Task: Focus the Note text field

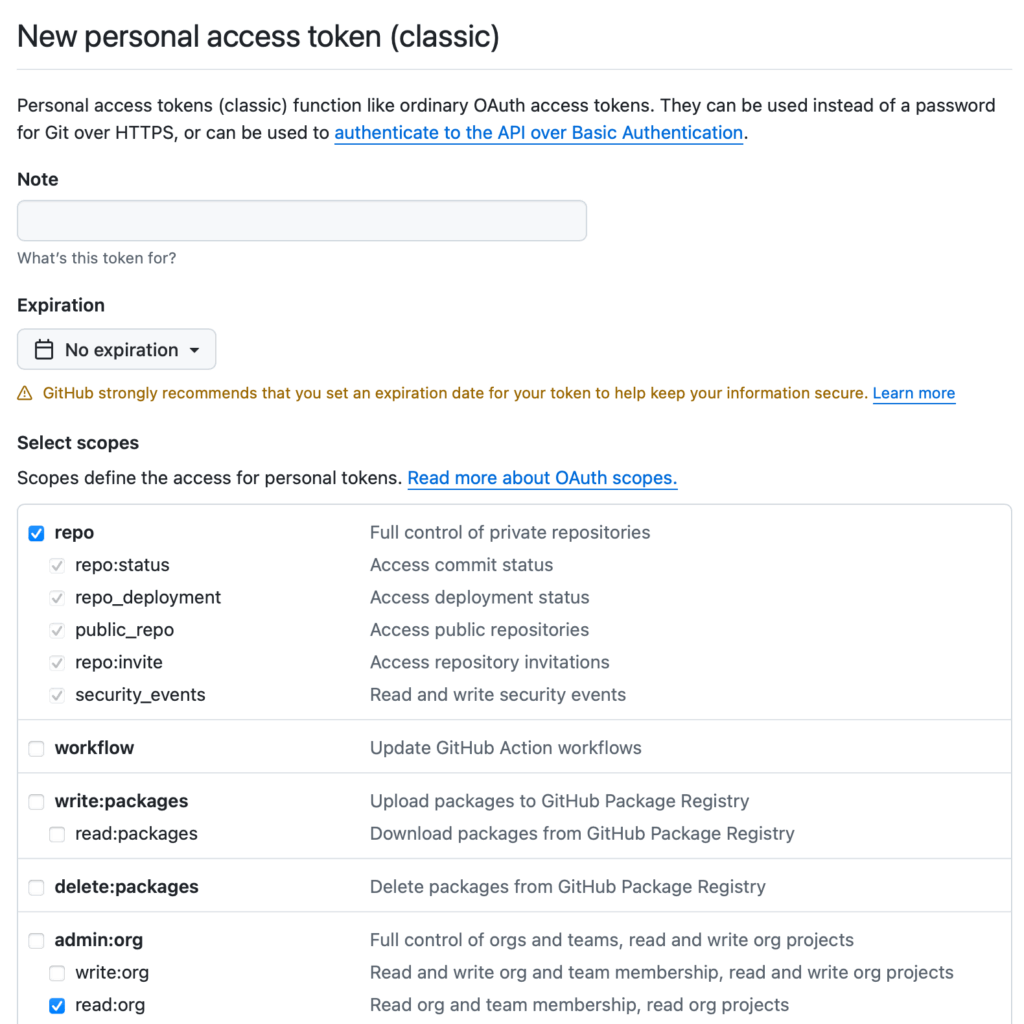Action: tap(302, 221)
